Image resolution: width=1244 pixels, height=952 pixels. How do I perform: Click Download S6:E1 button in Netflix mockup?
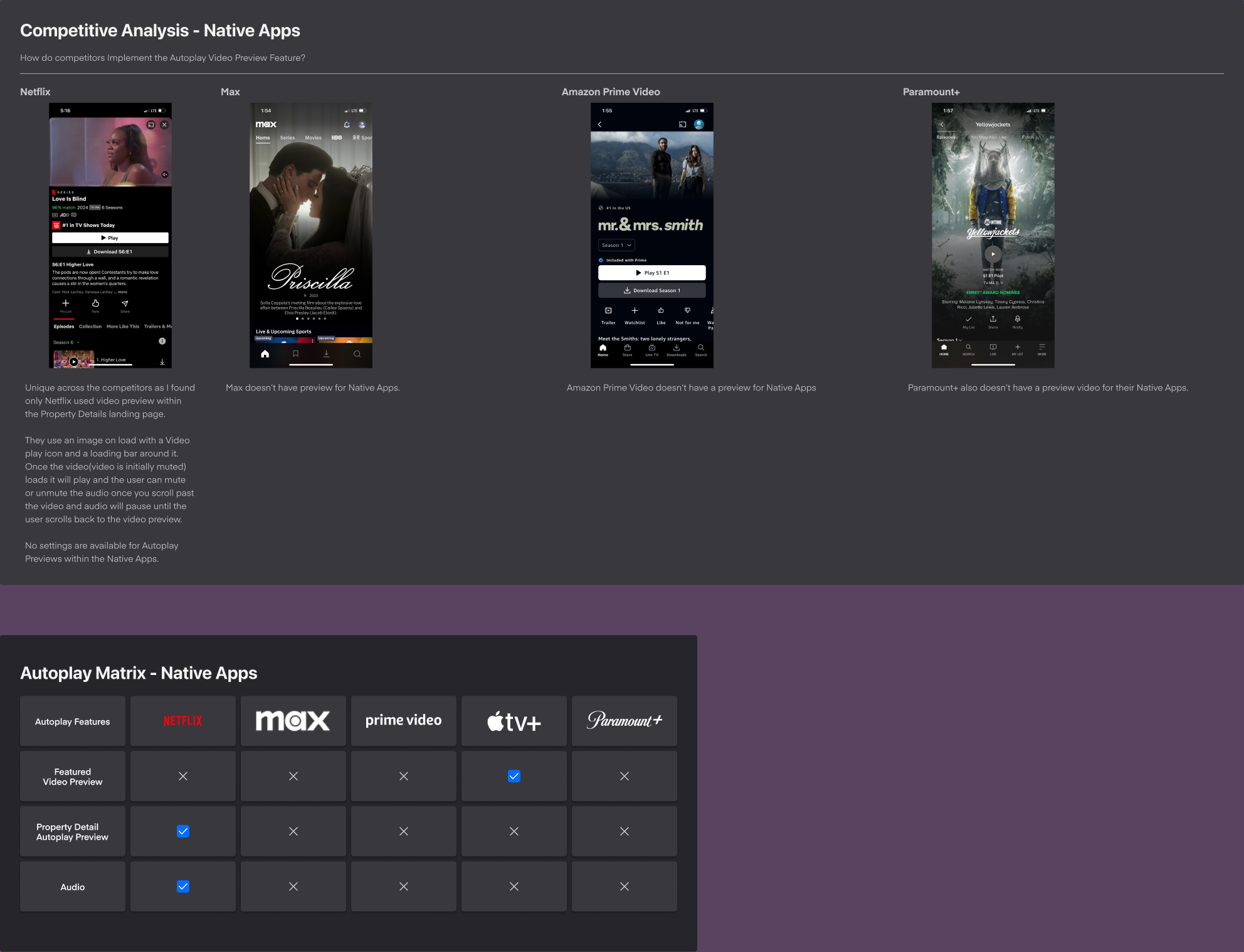pos(110,252)
